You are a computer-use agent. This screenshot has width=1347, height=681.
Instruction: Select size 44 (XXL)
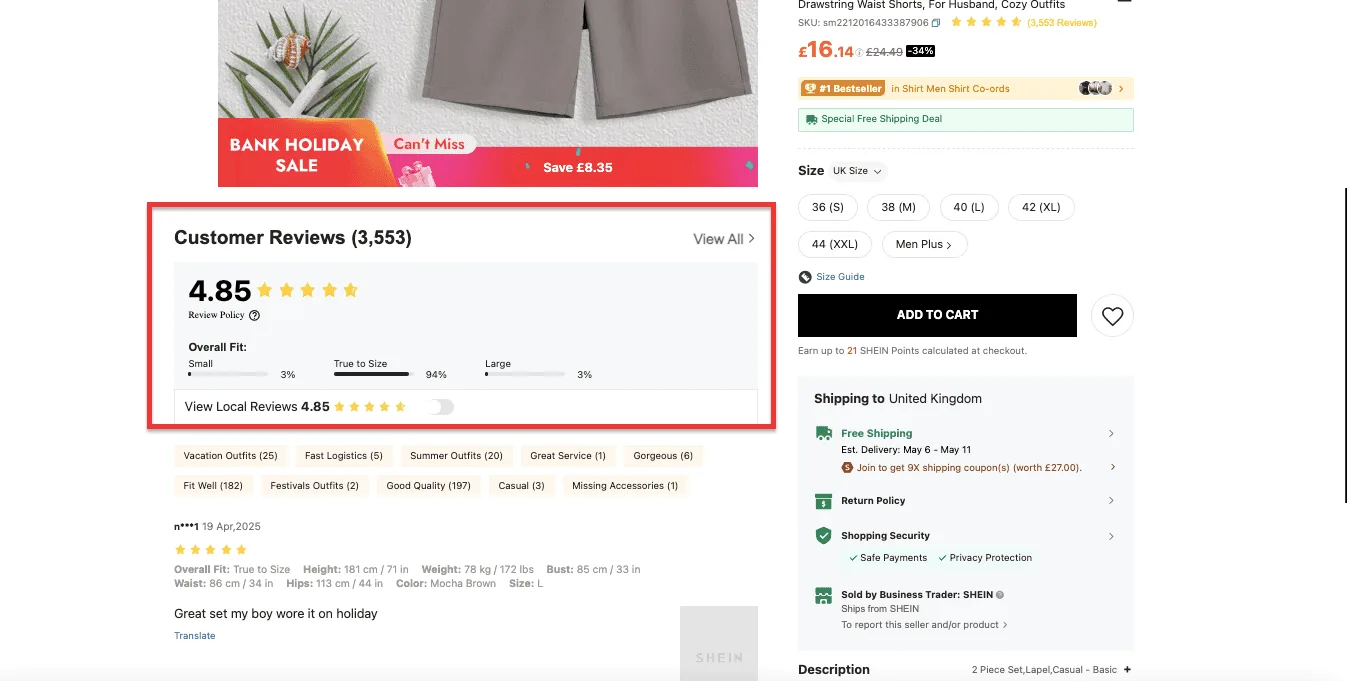tap(835, 244)
